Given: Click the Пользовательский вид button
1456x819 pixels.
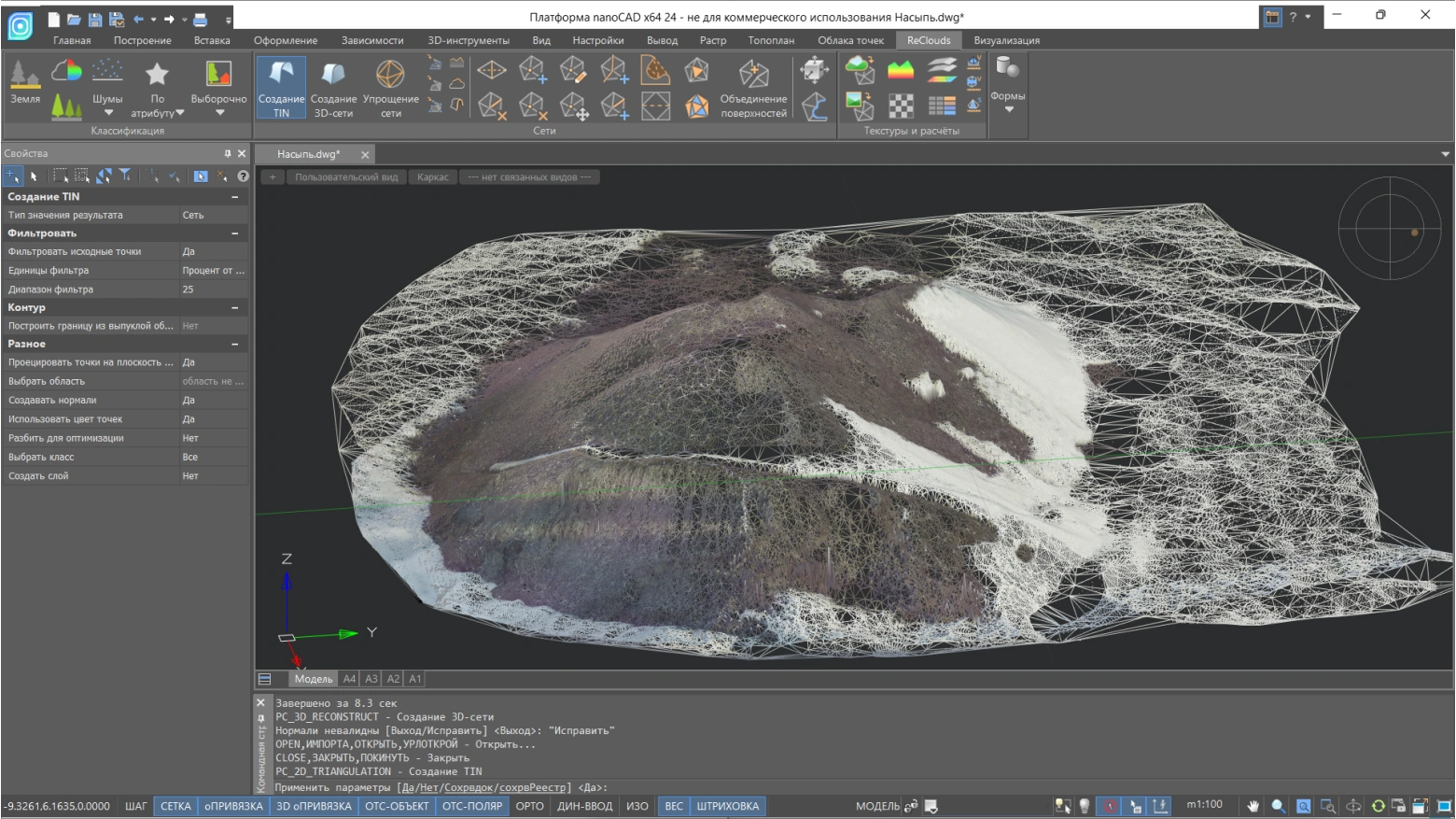Looking at the screenshot, I should pos(345,177).
